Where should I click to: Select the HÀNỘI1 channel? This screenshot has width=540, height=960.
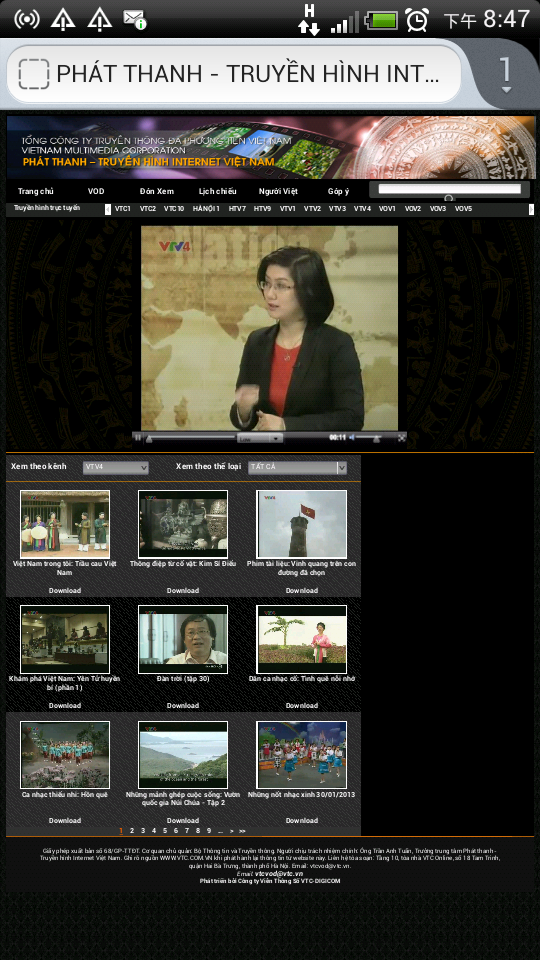pos(206,209)
